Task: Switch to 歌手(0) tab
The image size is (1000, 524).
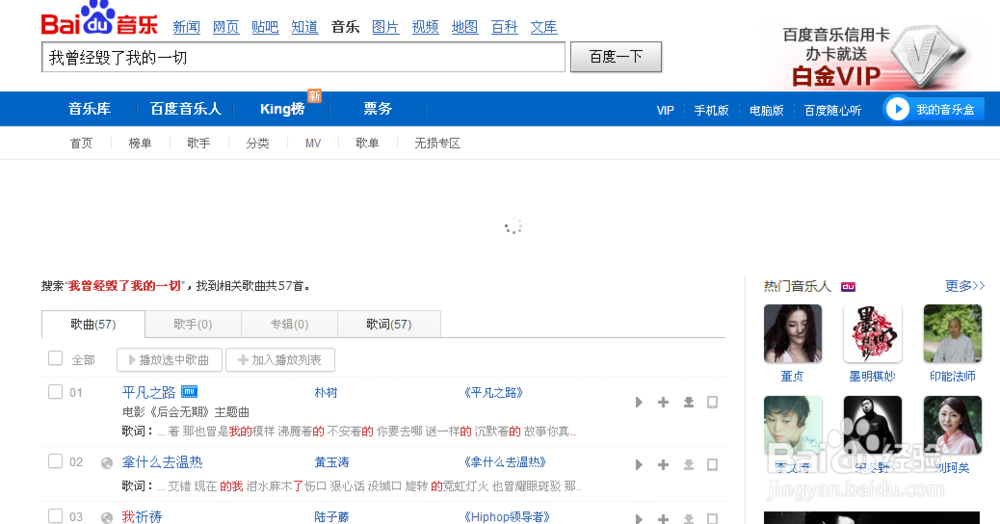Action: pyautogui.click(x=193, y=324)
